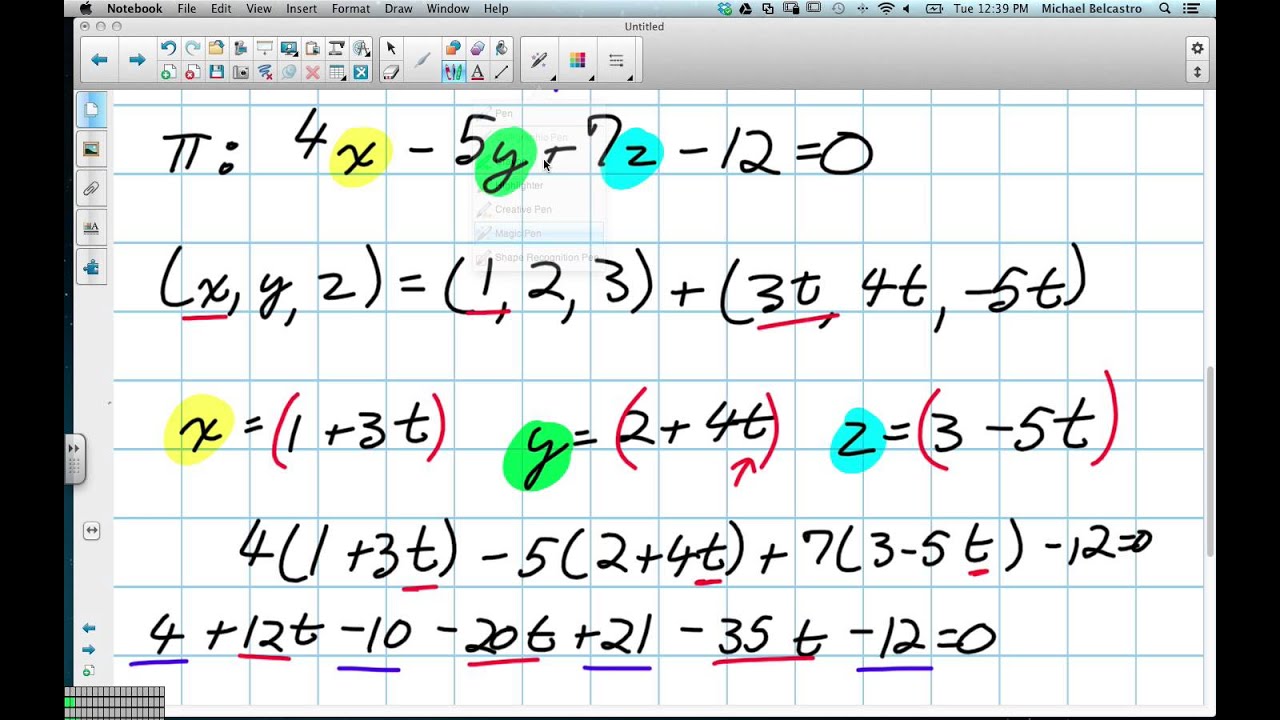
Task: Open the line style dropdown
Action: coord(616,60)
